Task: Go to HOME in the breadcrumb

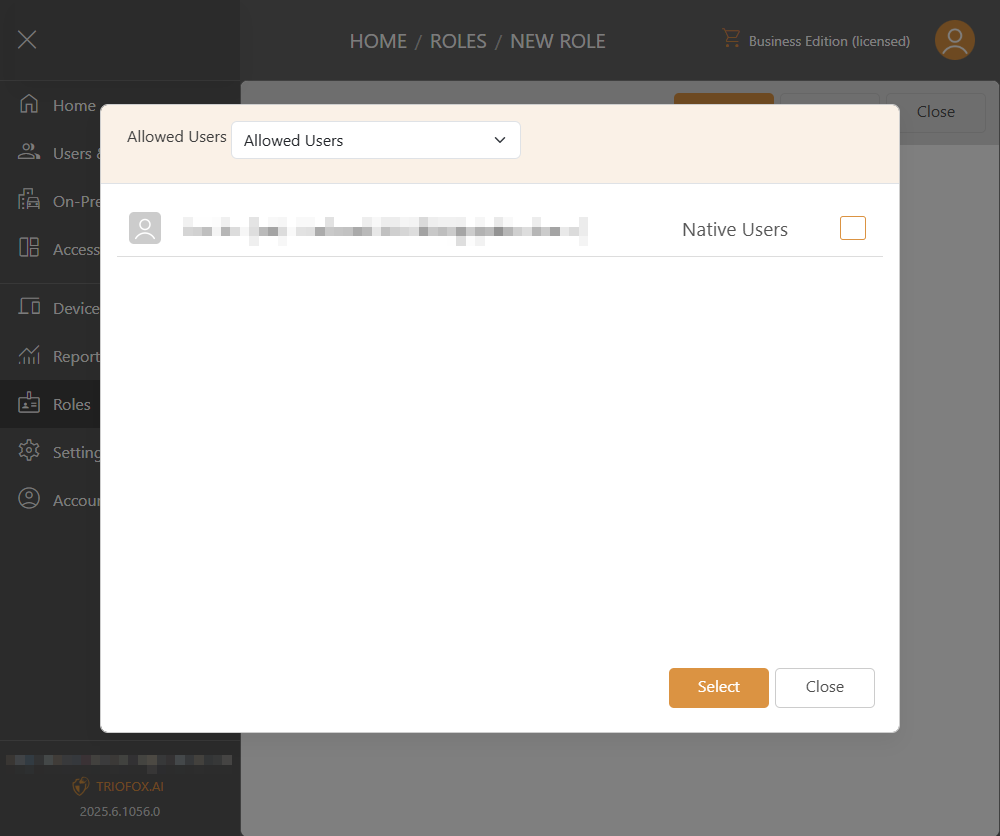Action: 378,41
